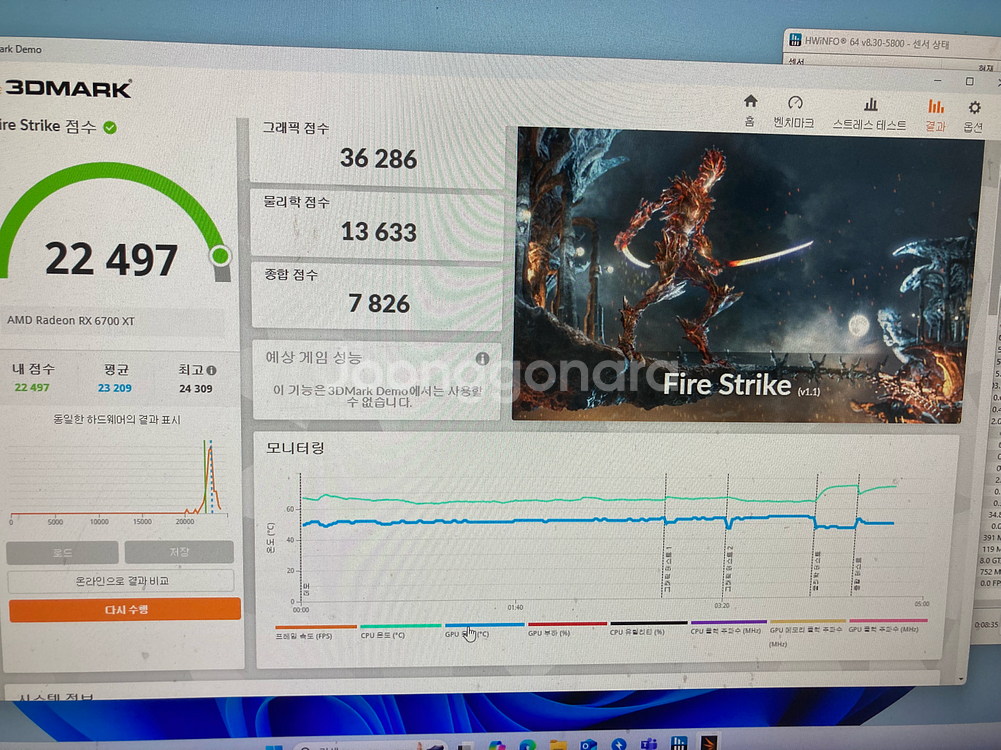Click the 03:20 time label on chart axis

pyautogui.click(x=722, y=605)
